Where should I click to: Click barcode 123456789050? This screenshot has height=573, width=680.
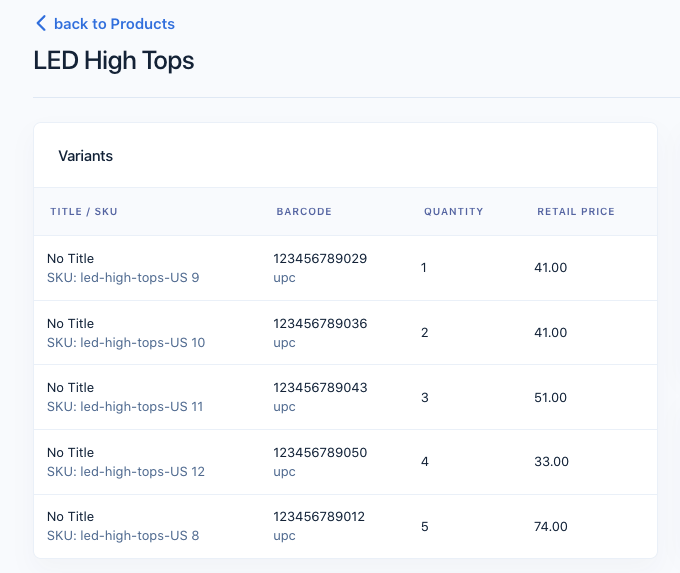pyautogui.click(x=320, y=453)
